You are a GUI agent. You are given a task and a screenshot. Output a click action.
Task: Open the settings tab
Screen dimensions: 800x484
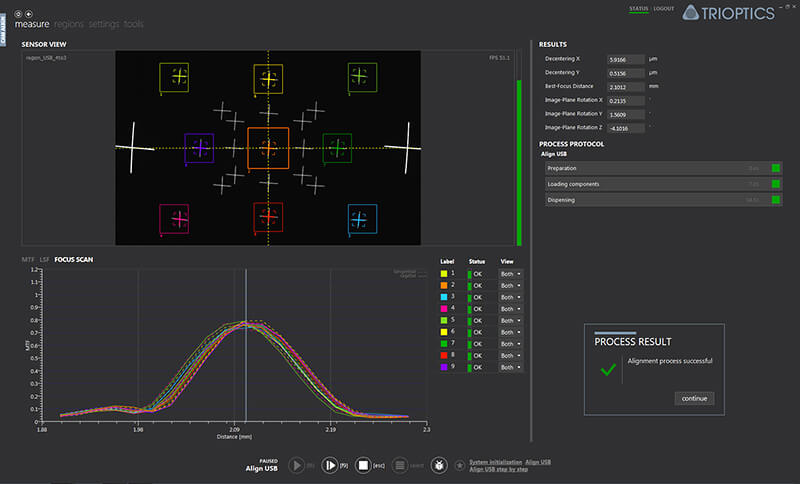point(104,23)
